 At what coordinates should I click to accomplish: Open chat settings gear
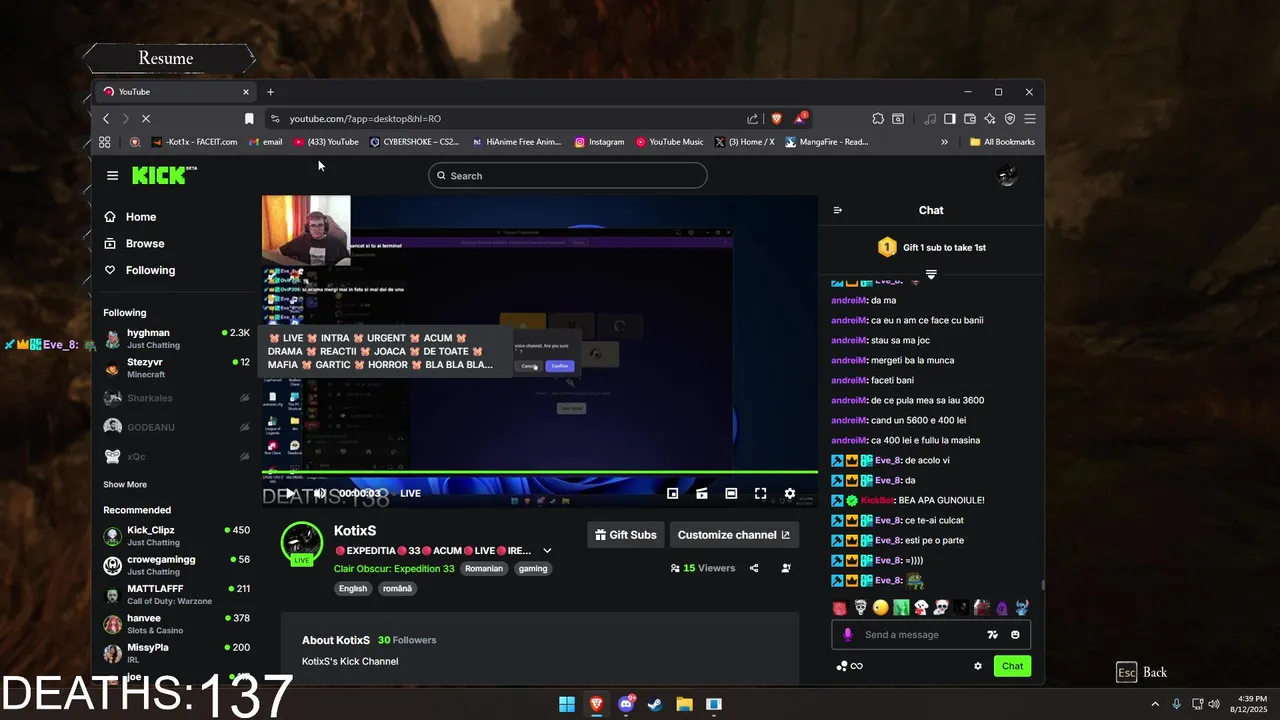tap(978, 666)
